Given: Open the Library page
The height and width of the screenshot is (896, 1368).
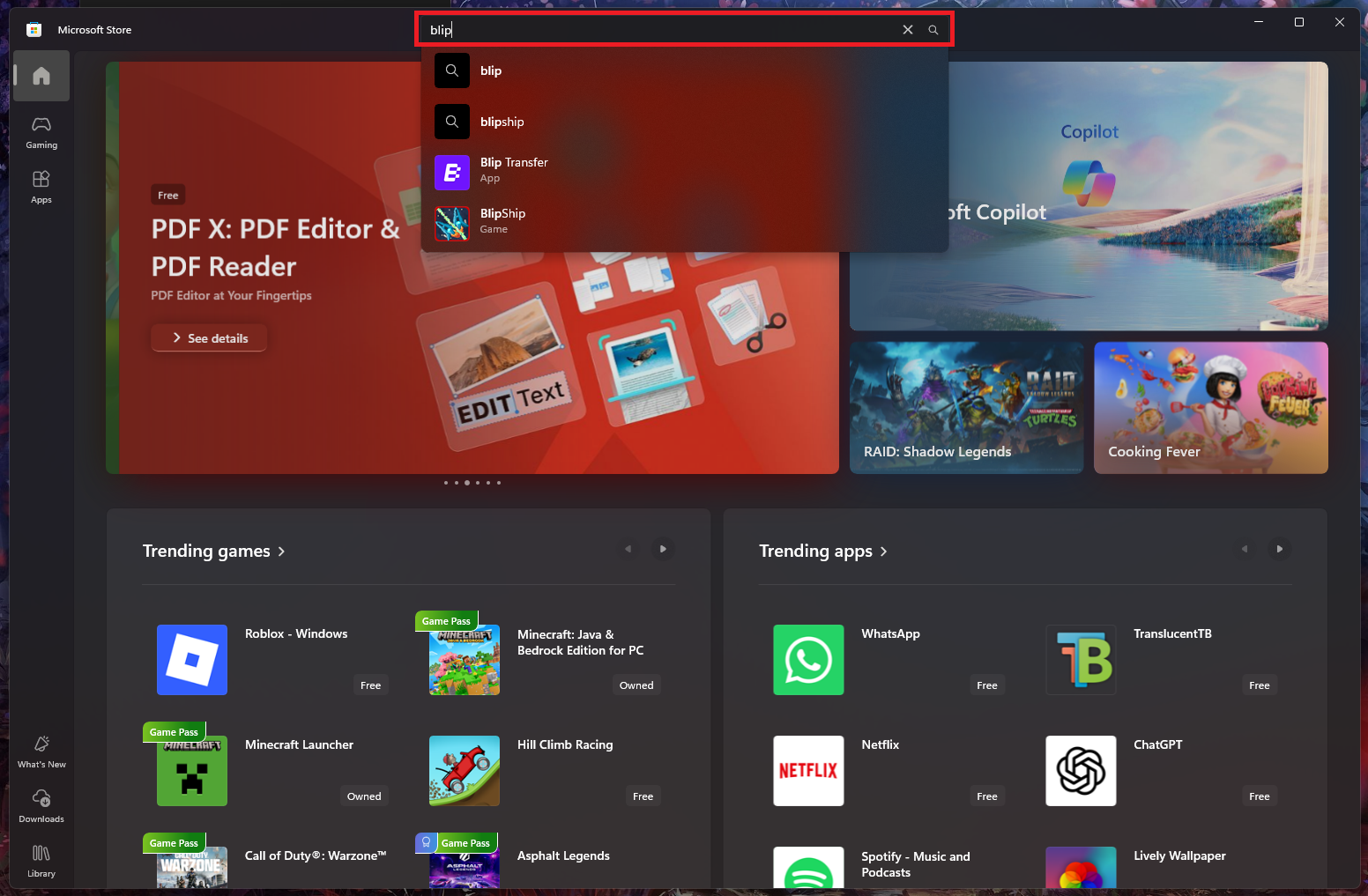Looking at the screenshot, I should click(41, 861).
